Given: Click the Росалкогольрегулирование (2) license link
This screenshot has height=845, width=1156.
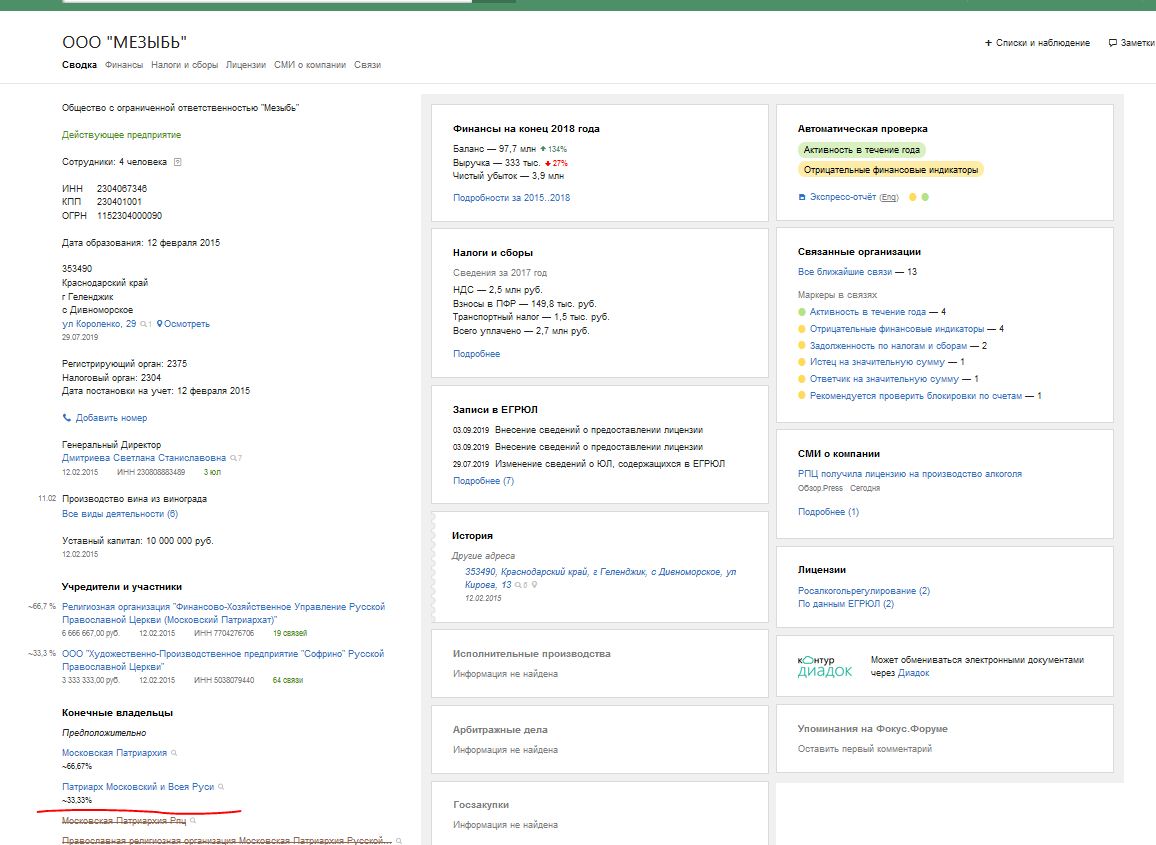Looking at the screenshot, I should [863, 591].
